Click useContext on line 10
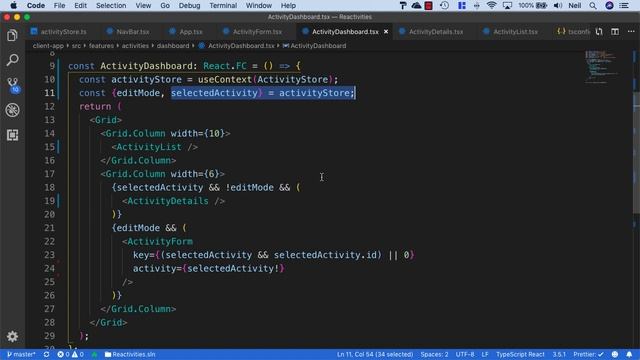 click(224, 79)
